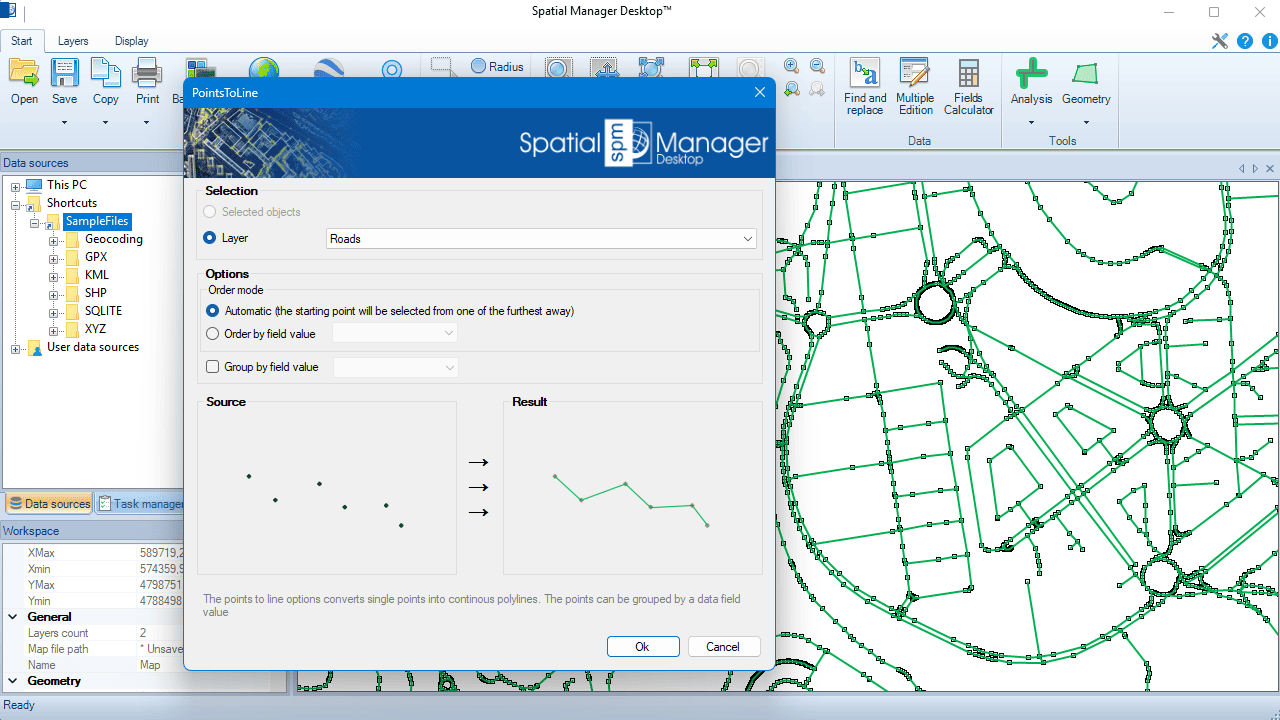Click the zoom out magnifier icon
1280x720 pixels.
[x=817, y=66]
